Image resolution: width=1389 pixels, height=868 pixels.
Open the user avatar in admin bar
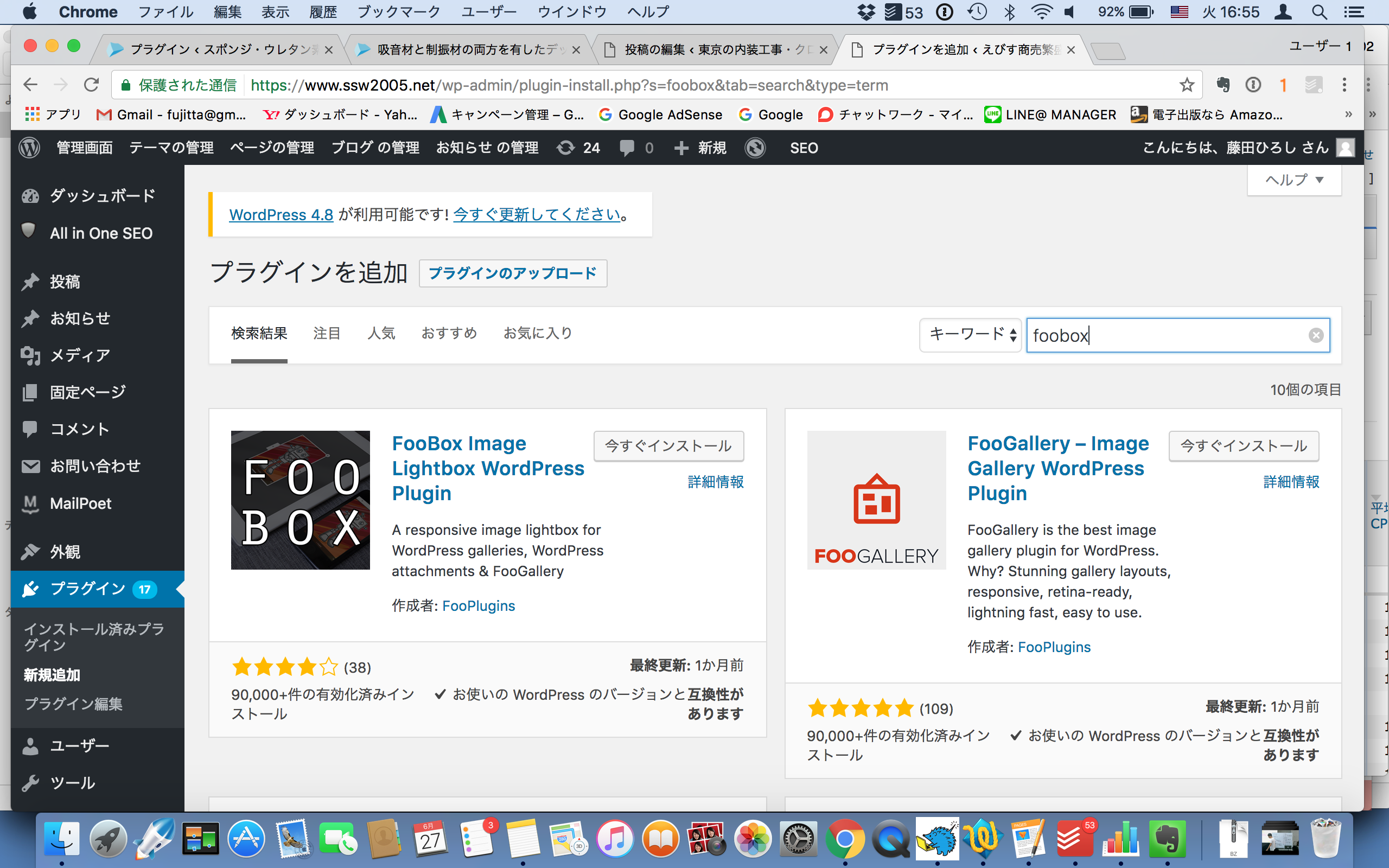click(x=1345, y=148)
